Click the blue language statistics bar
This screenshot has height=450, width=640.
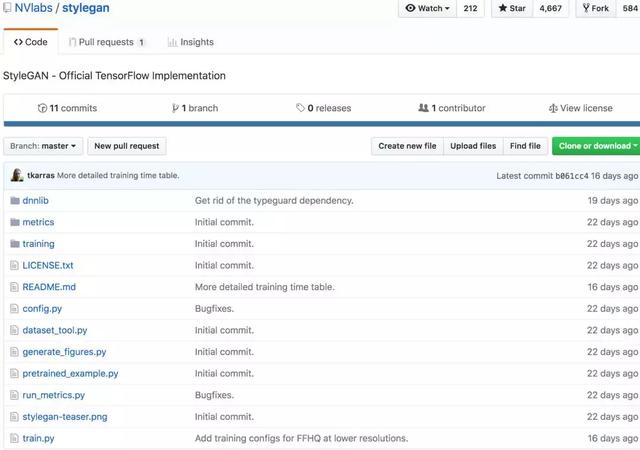322,124
